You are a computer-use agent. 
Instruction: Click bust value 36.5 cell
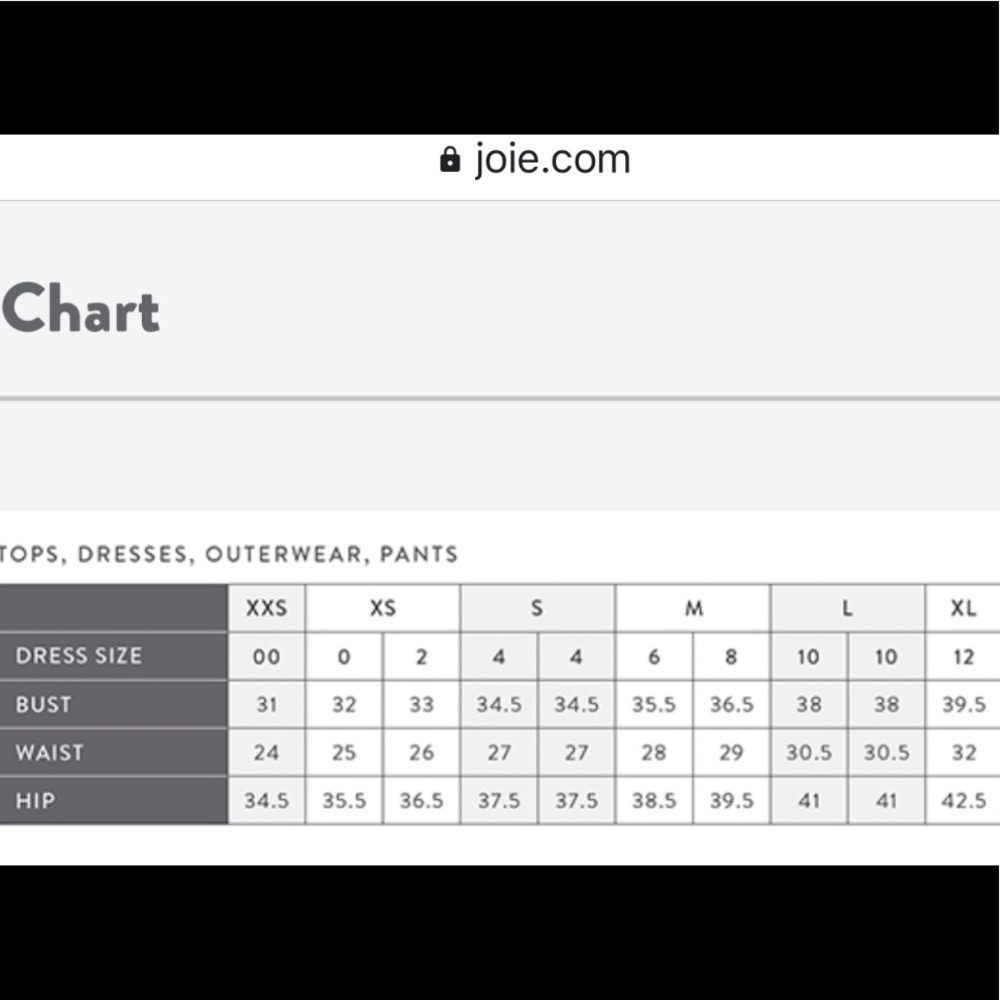coord(732,704)
